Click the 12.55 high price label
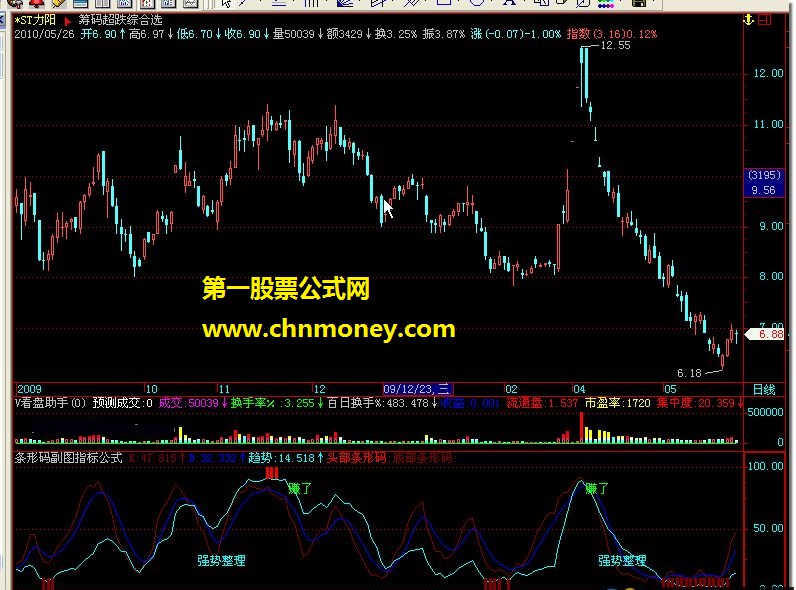 pyautogui.click(x=615, y=45)
